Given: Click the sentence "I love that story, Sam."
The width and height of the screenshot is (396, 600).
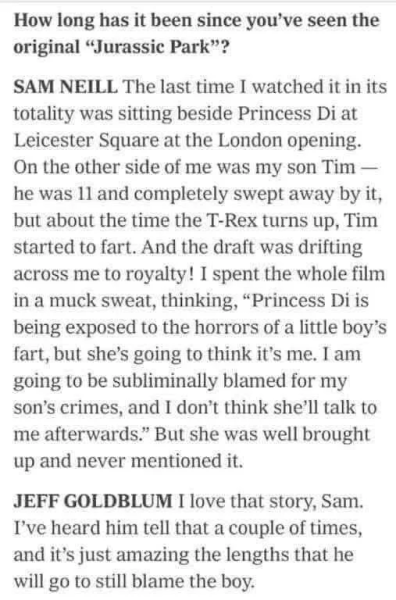Looking at the screenshot, I should pyautogui.click(x=271, y=501).
